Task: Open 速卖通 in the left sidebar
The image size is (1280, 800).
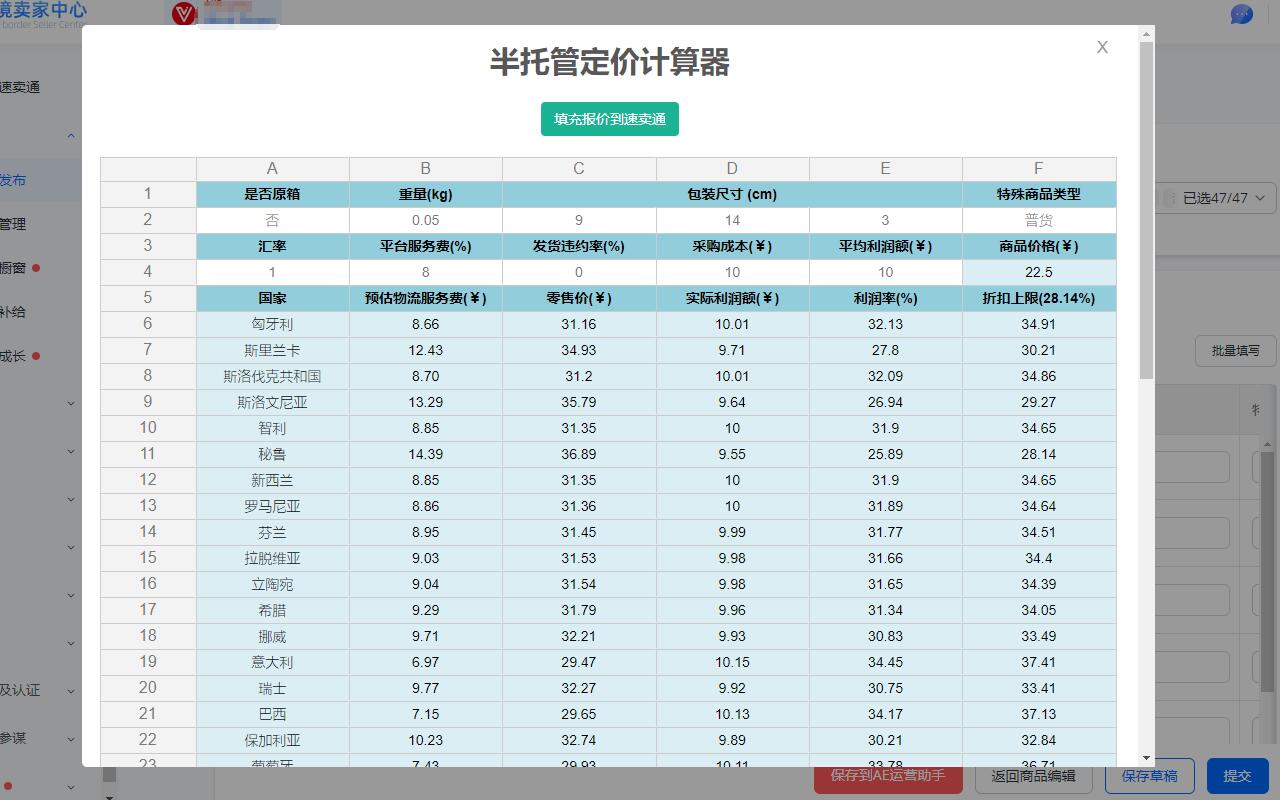Action: click(20, 87)
